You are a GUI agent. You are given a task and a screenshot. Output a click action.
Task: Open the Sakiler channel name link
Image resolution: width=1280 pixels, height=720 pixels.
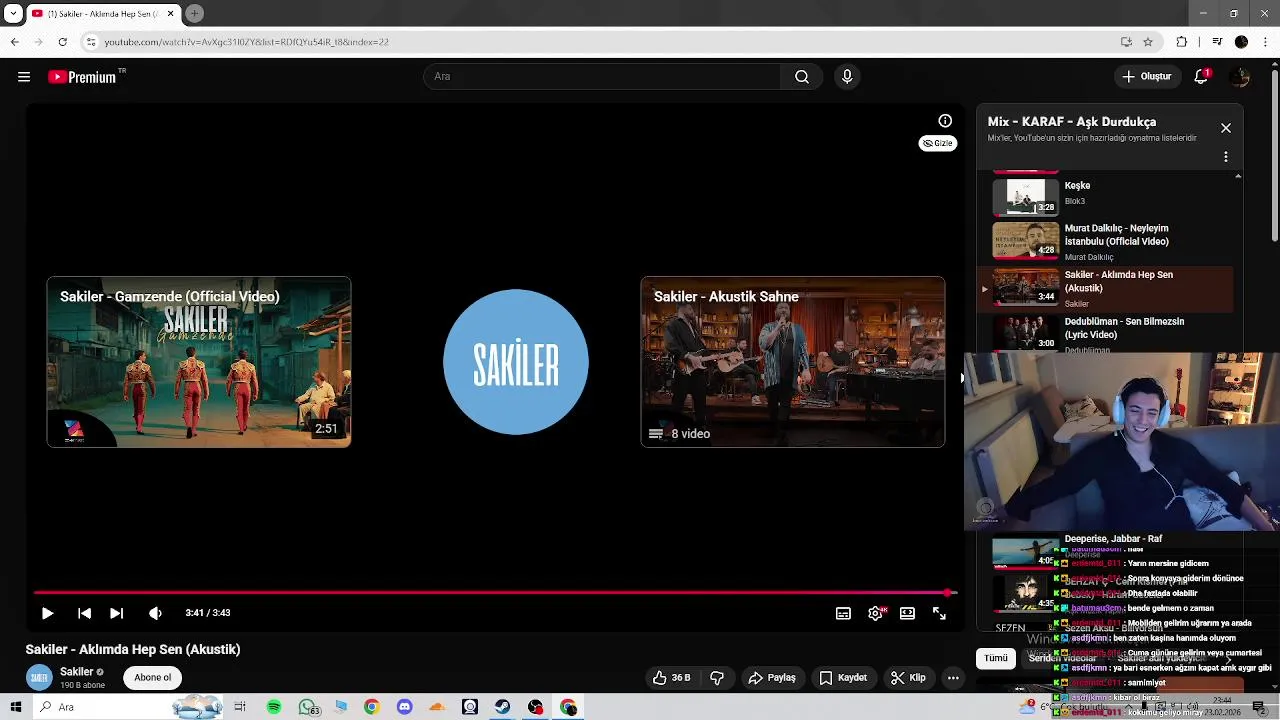tap(76, 672)
